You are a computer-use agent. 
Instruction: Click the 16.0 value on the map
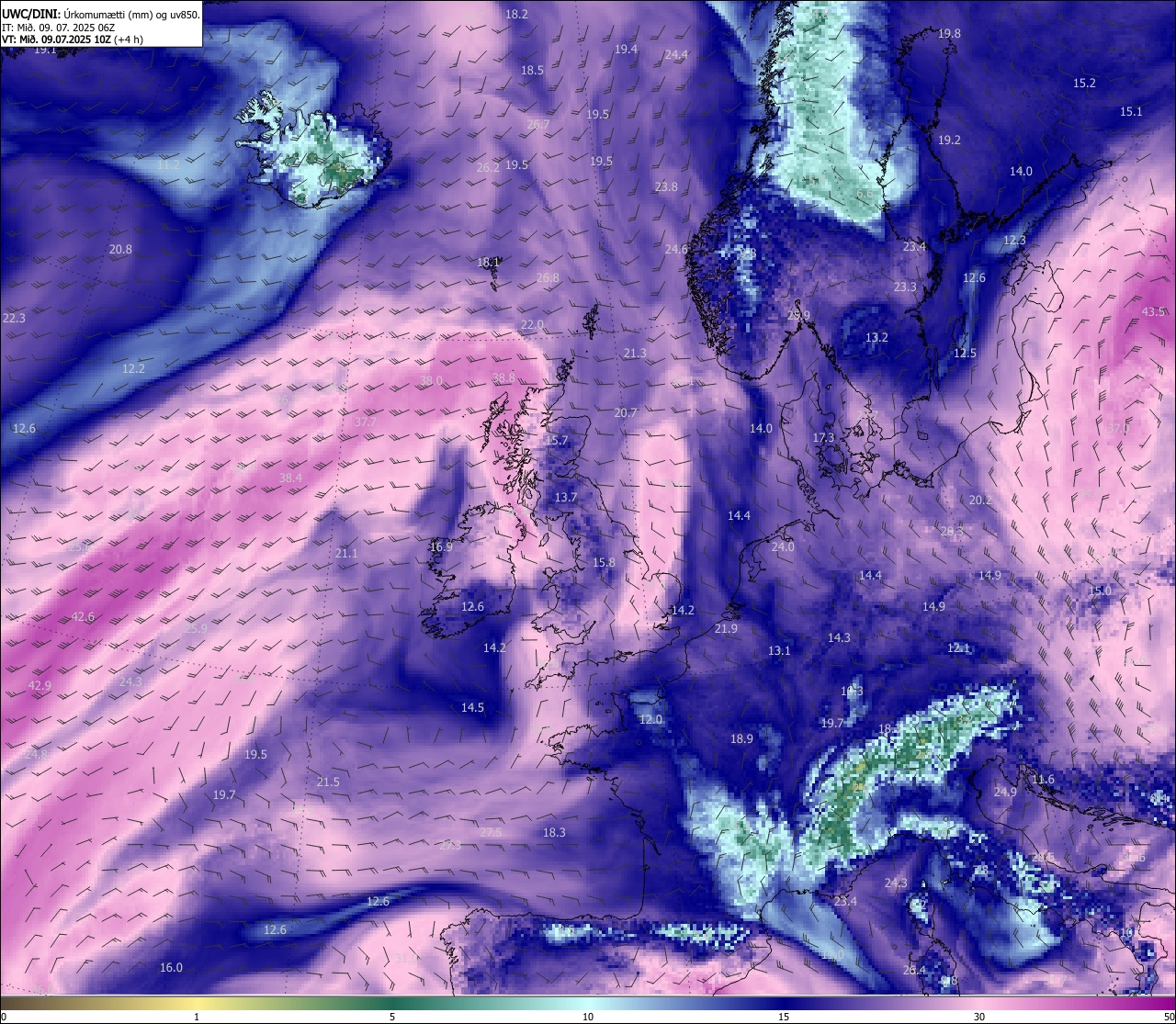click(171, 967)
